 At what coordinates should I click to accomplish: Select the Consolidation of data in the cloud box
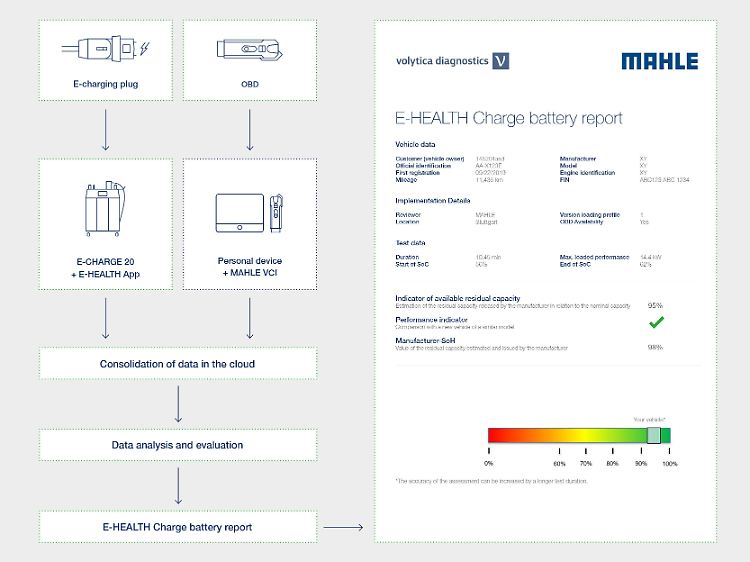tap(177, 364)
